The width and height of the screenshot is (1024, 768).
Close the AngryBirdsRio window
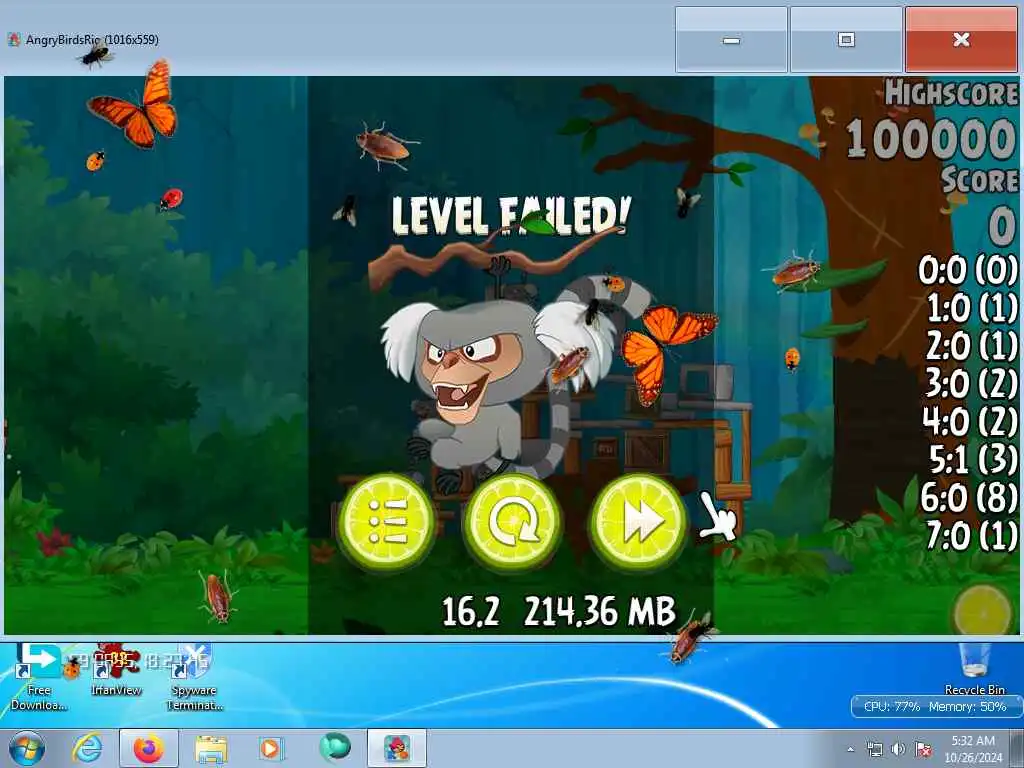(961, 40)
